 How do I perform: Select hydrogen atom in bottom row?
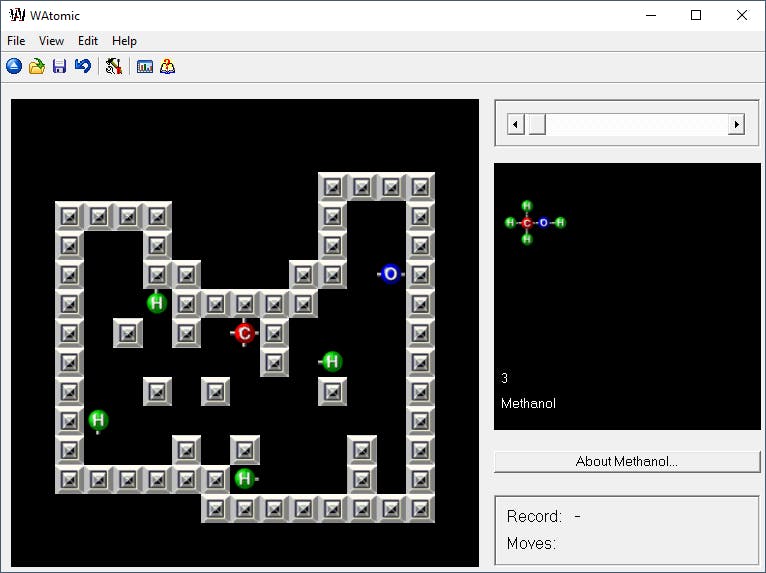click(x=245, y=479)
